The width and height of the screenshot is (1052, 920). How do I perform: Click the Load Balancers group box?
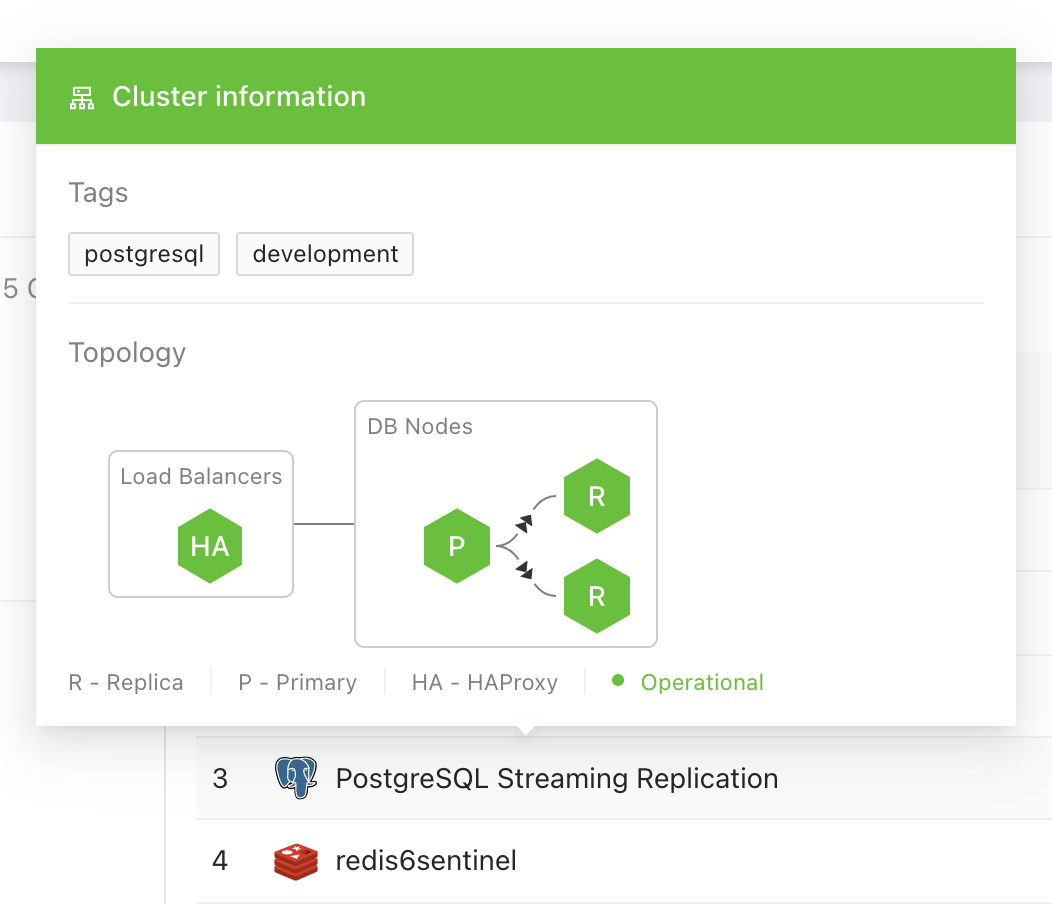pos(200,477)
